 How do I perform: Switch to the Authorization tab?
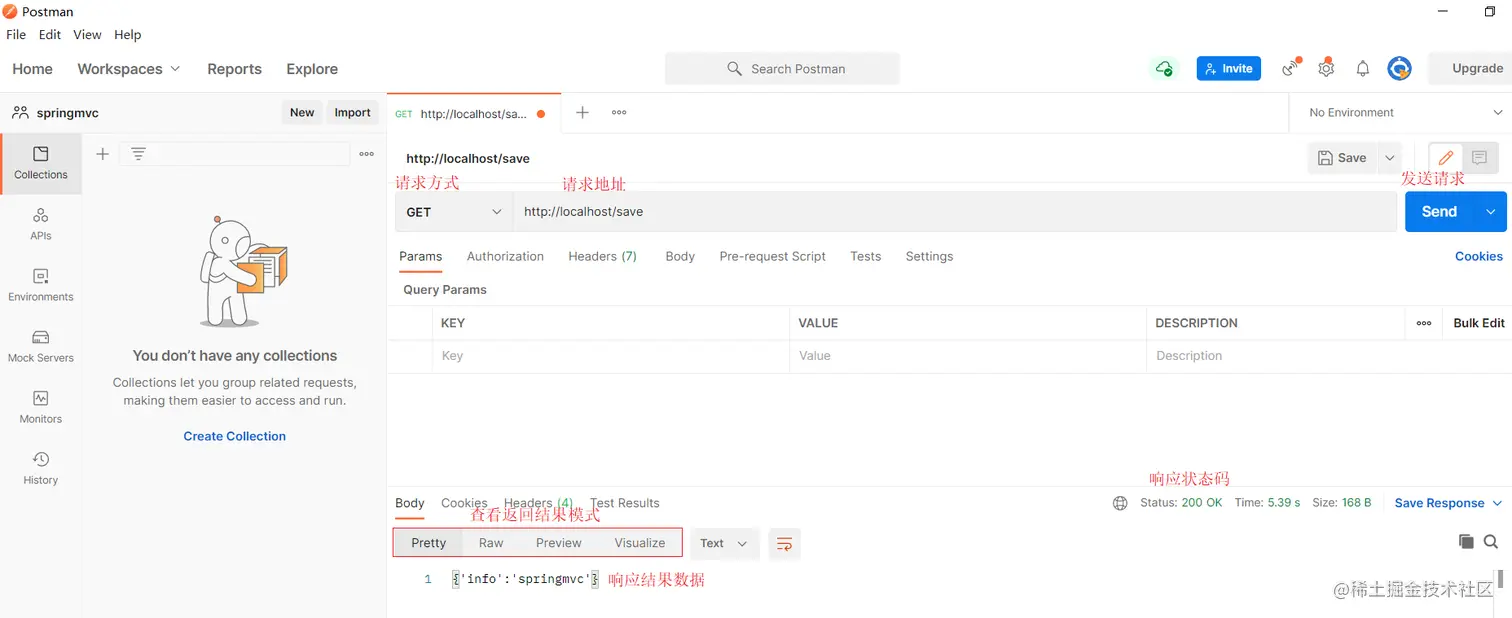point(505,256)
